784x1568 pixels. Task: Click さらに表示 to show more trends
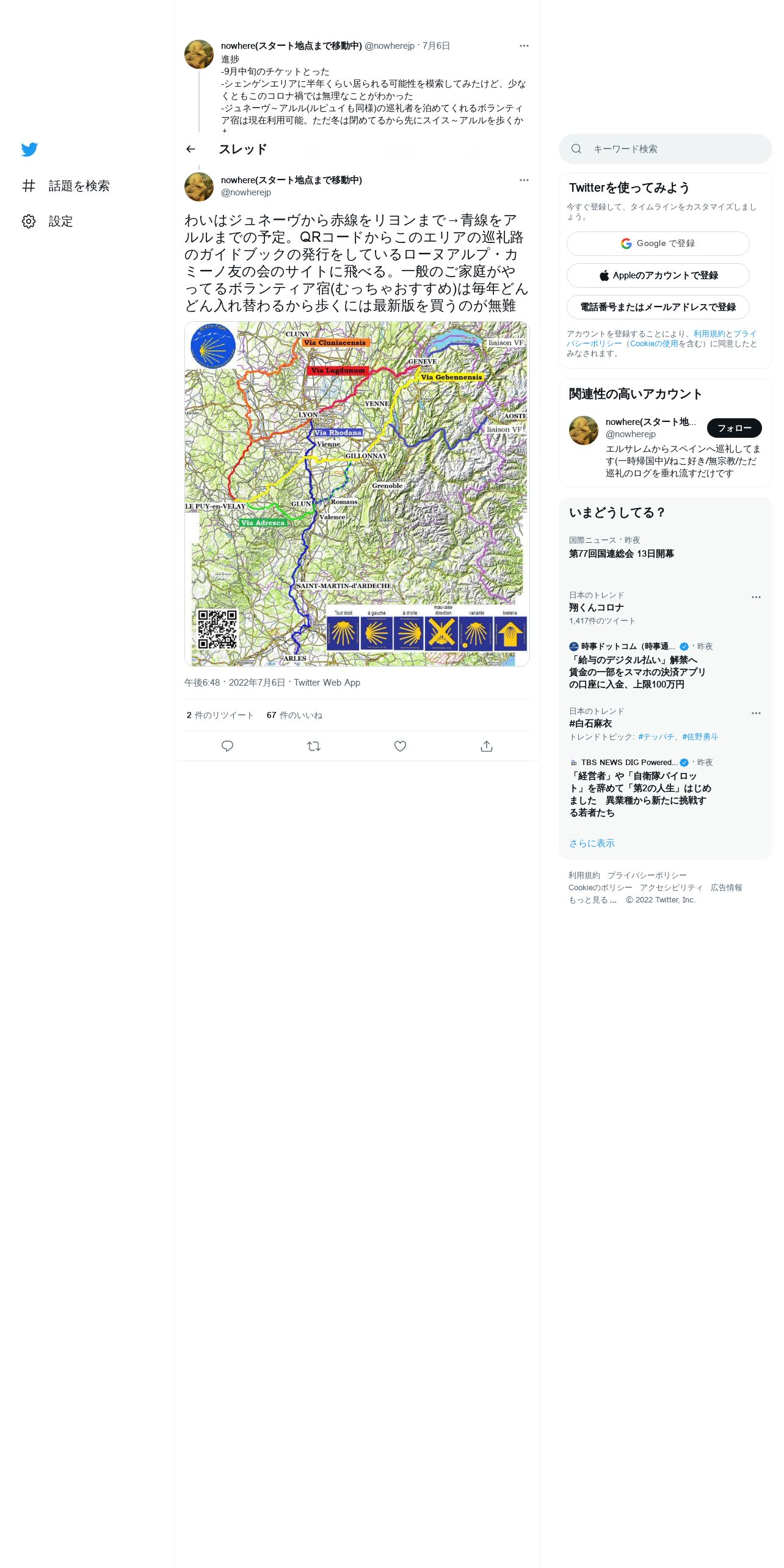click(592, 843)
